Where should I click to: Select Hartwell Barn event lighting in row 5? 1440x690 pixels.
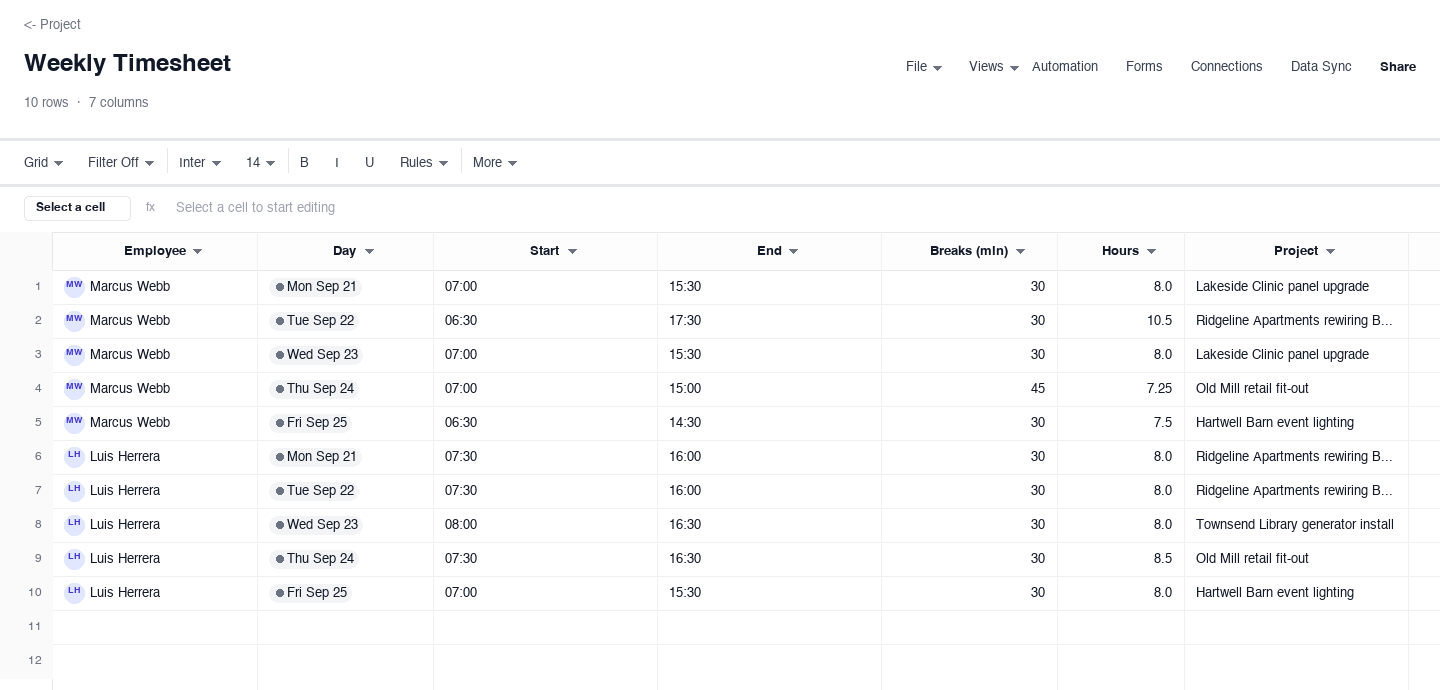[x=1296, y=423]
